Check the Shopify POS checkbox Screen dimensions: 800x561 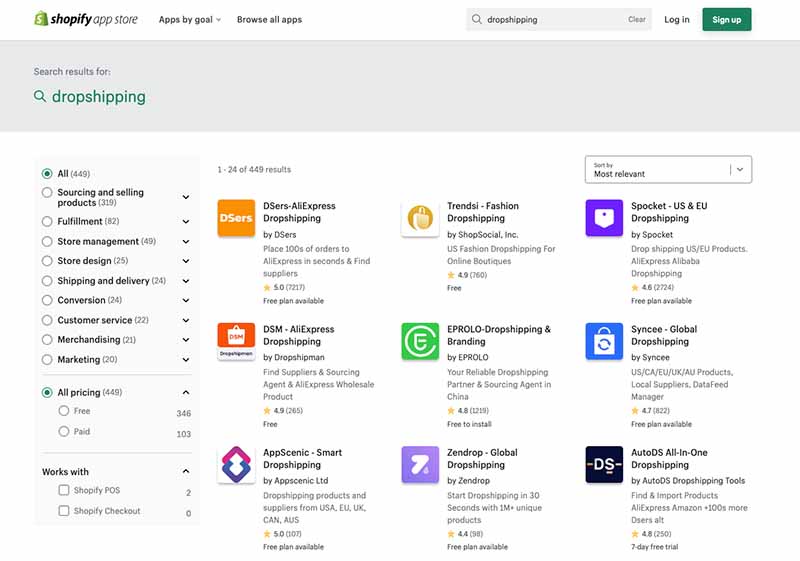click(x=64, y=490)
